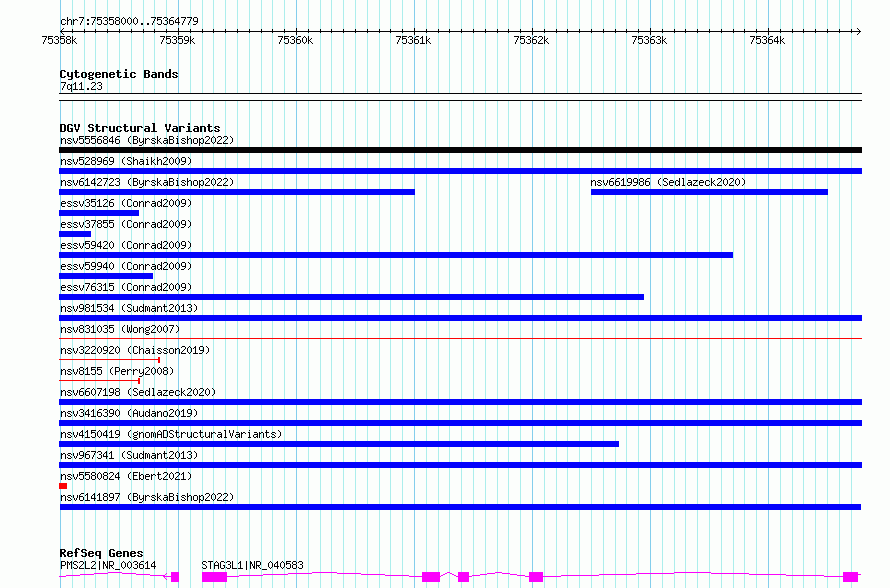Click the 7q11.23 cytogenetic band label
The height and width of the screenshot is (588, 890).
tap(81, 86)
